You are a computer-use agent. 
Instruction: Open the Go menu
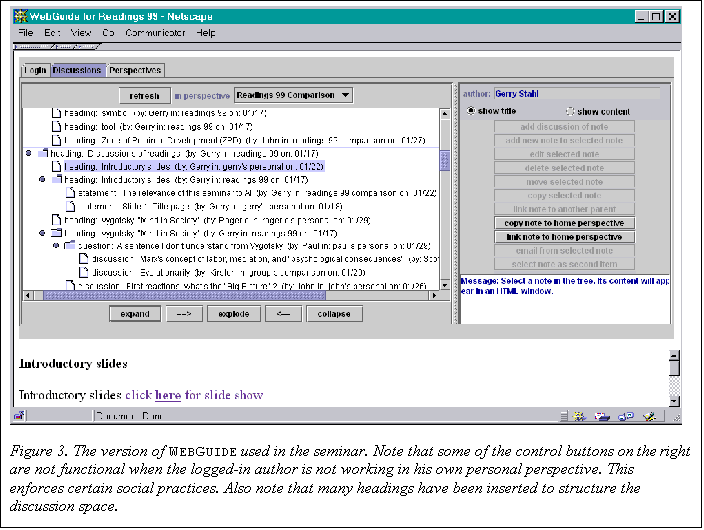108,33
